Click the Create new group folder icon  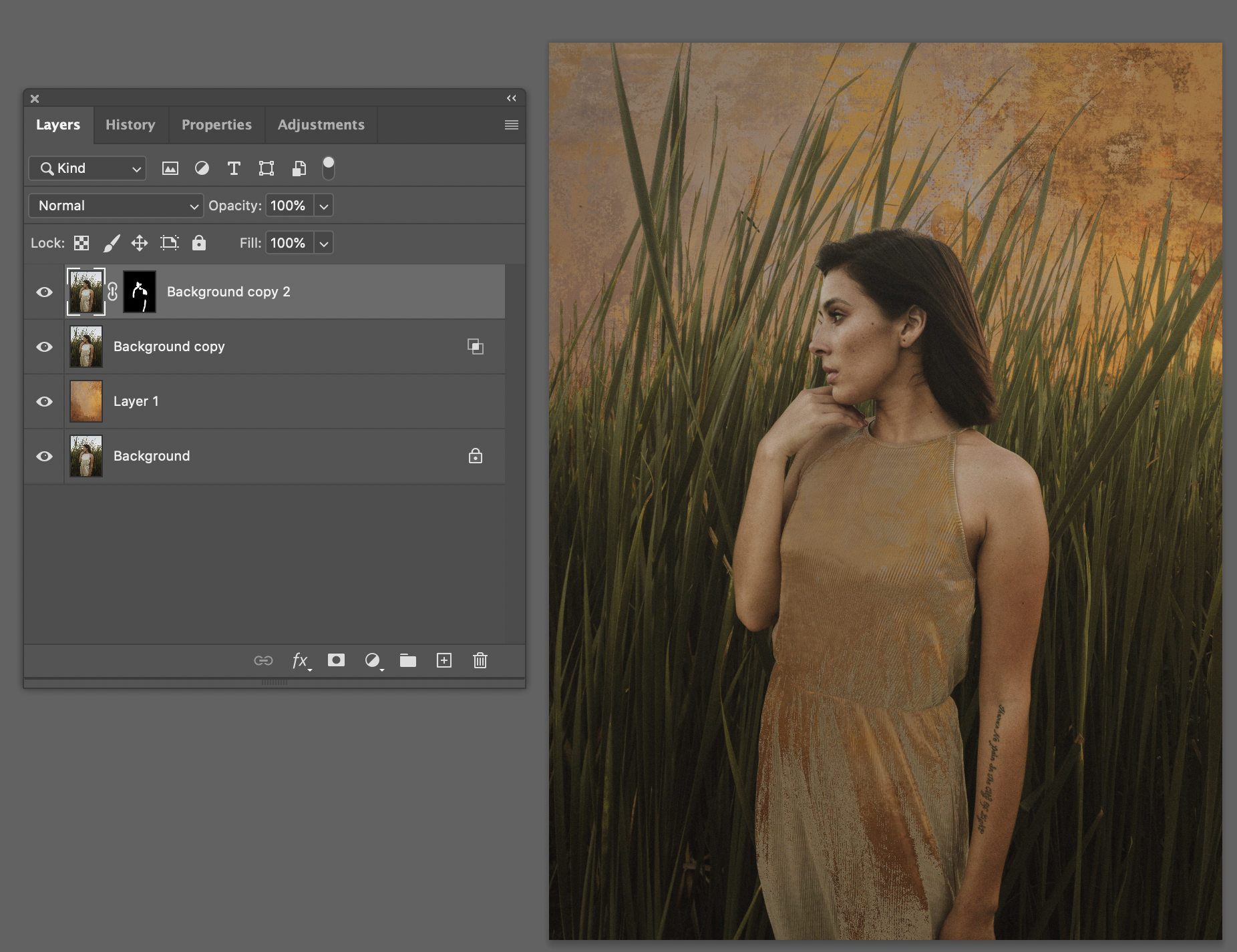(408, 660)
